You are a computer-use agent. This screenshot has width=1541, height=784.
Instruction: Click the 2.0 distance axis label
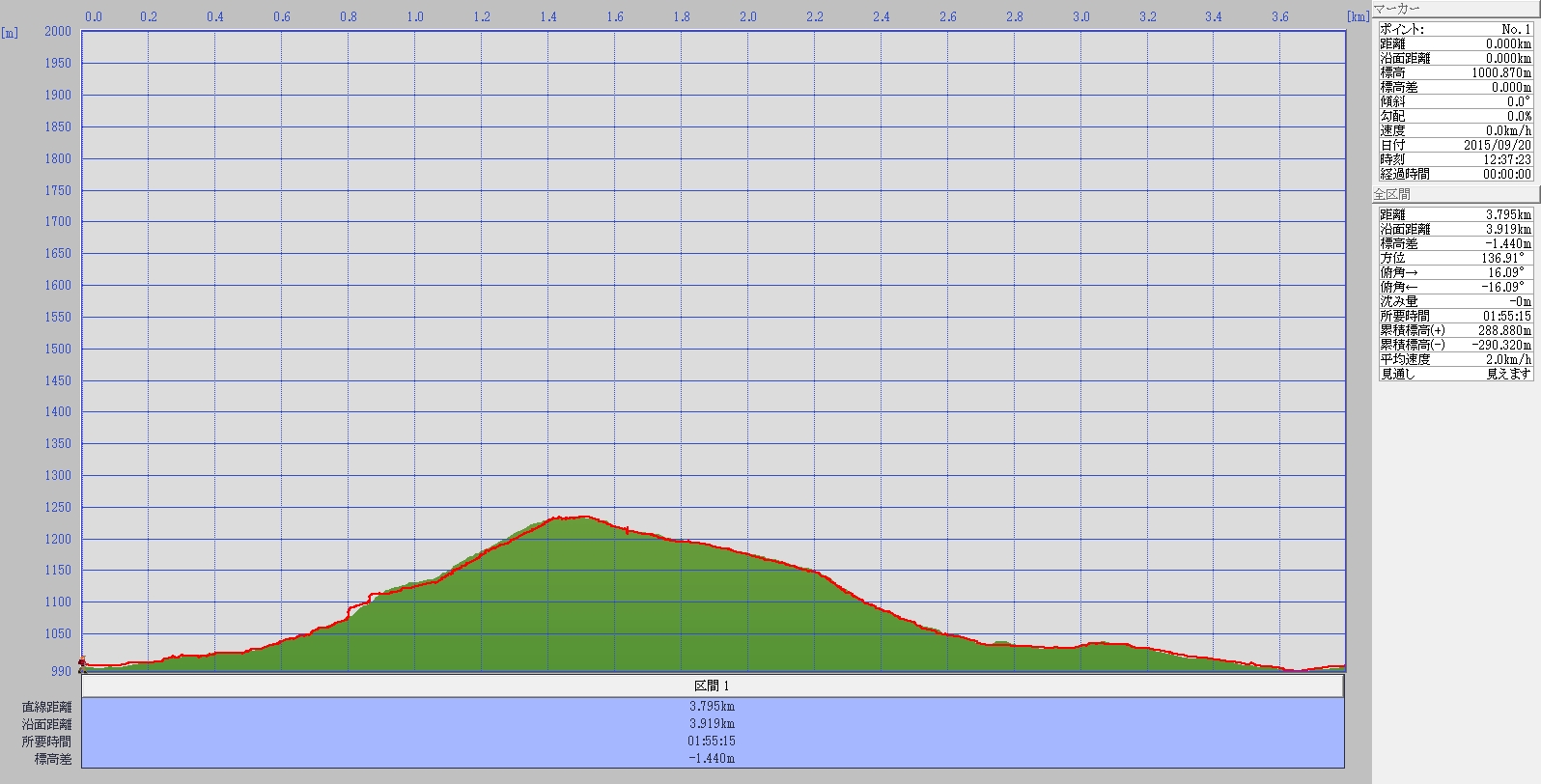click(748, 16)
